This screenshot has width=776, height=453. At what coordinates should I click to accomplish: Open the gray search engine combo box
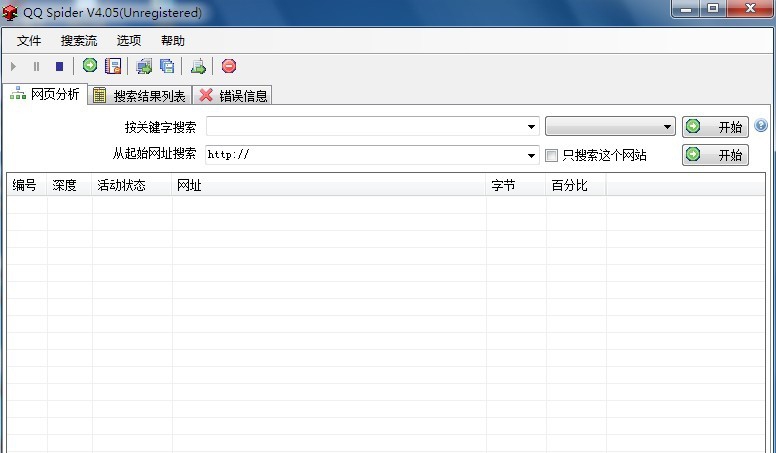pyautogui.click(x=610, y=126)
